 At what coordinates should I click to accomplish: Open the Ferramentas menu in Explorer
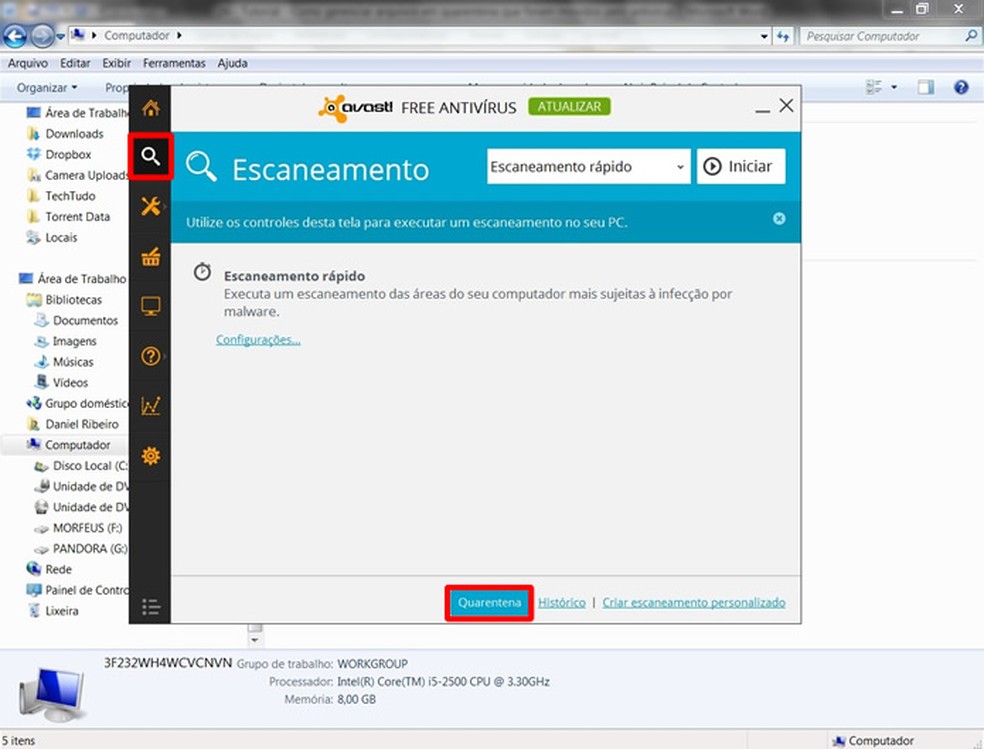(x=174, y=63)
